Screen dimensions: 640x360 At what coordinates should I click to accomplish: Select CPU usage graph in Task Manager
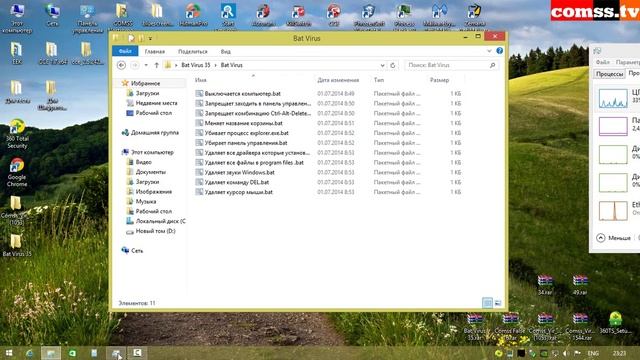pyautogui.click(x=613, y=98)
